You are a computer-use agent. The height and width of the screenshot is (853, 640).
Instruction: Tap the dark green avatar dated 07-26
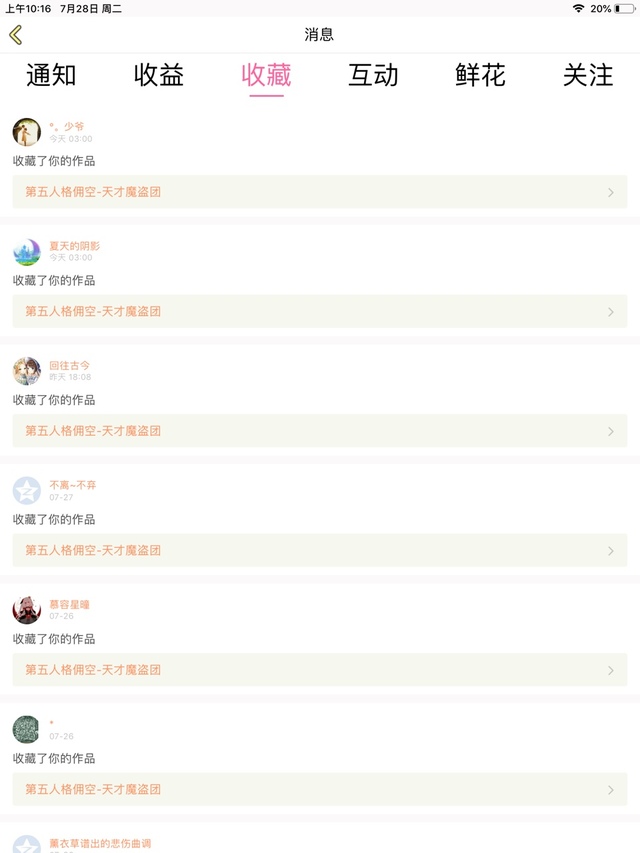click(27, 730)
